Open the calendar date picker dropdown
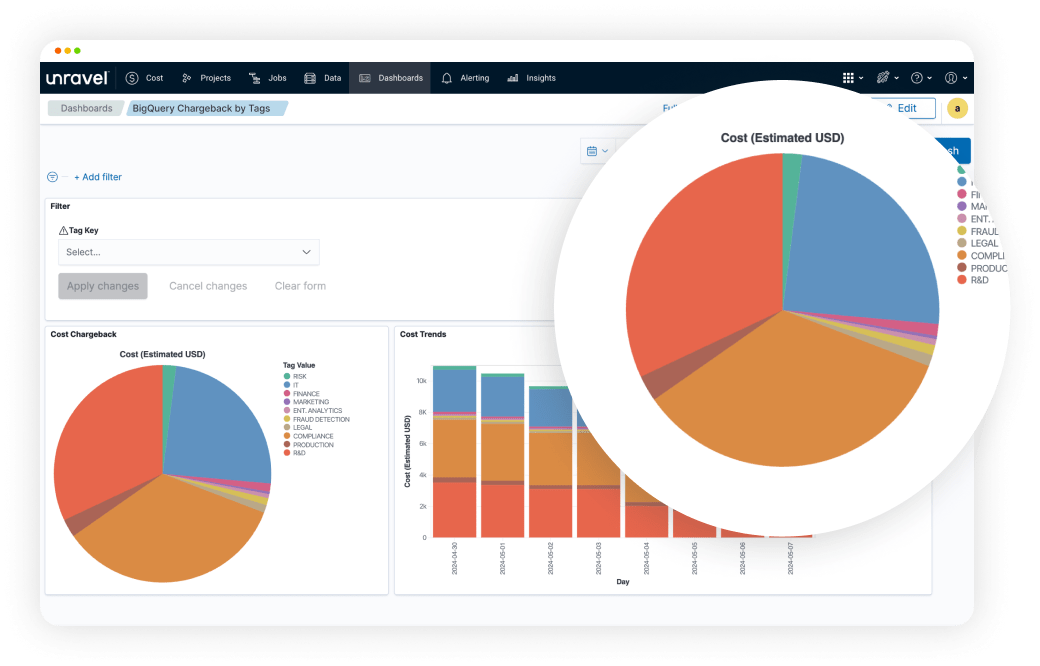 (597, 151)
